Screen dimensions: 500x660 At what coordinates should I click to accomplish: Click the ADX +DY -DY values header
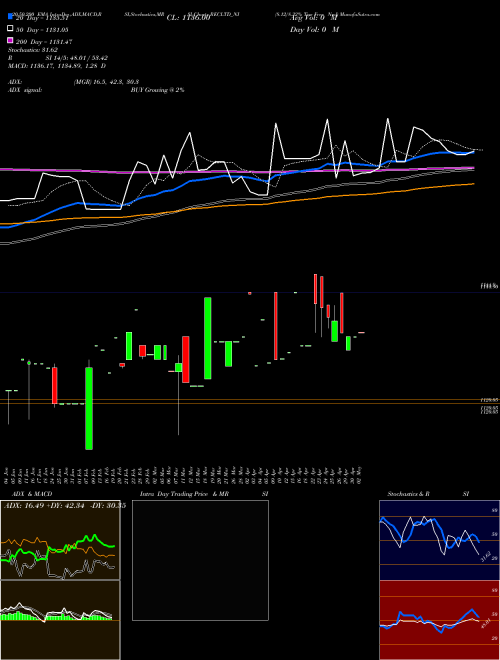(x=64, y=506)
